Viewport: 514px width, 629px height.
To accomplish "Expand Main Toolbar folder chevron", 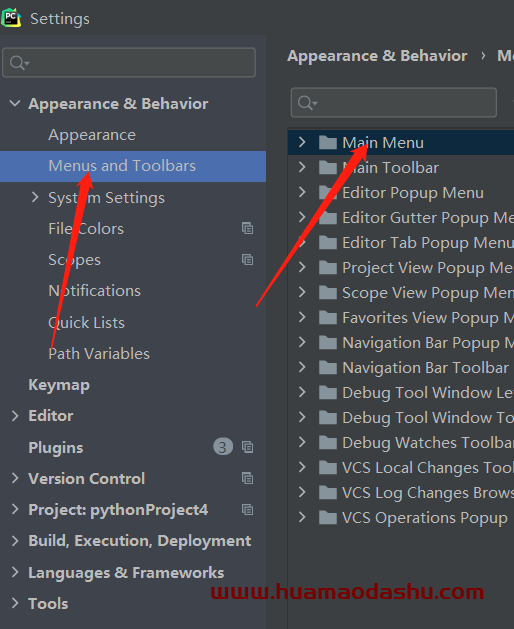I will coord(302,167).
